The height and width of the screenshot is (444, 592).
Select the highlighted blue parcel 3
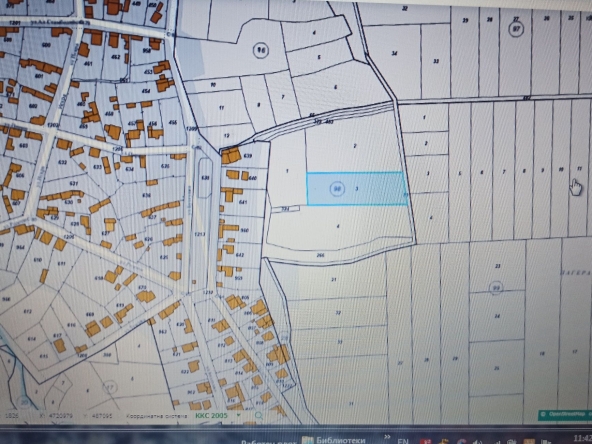coord(357,189)
